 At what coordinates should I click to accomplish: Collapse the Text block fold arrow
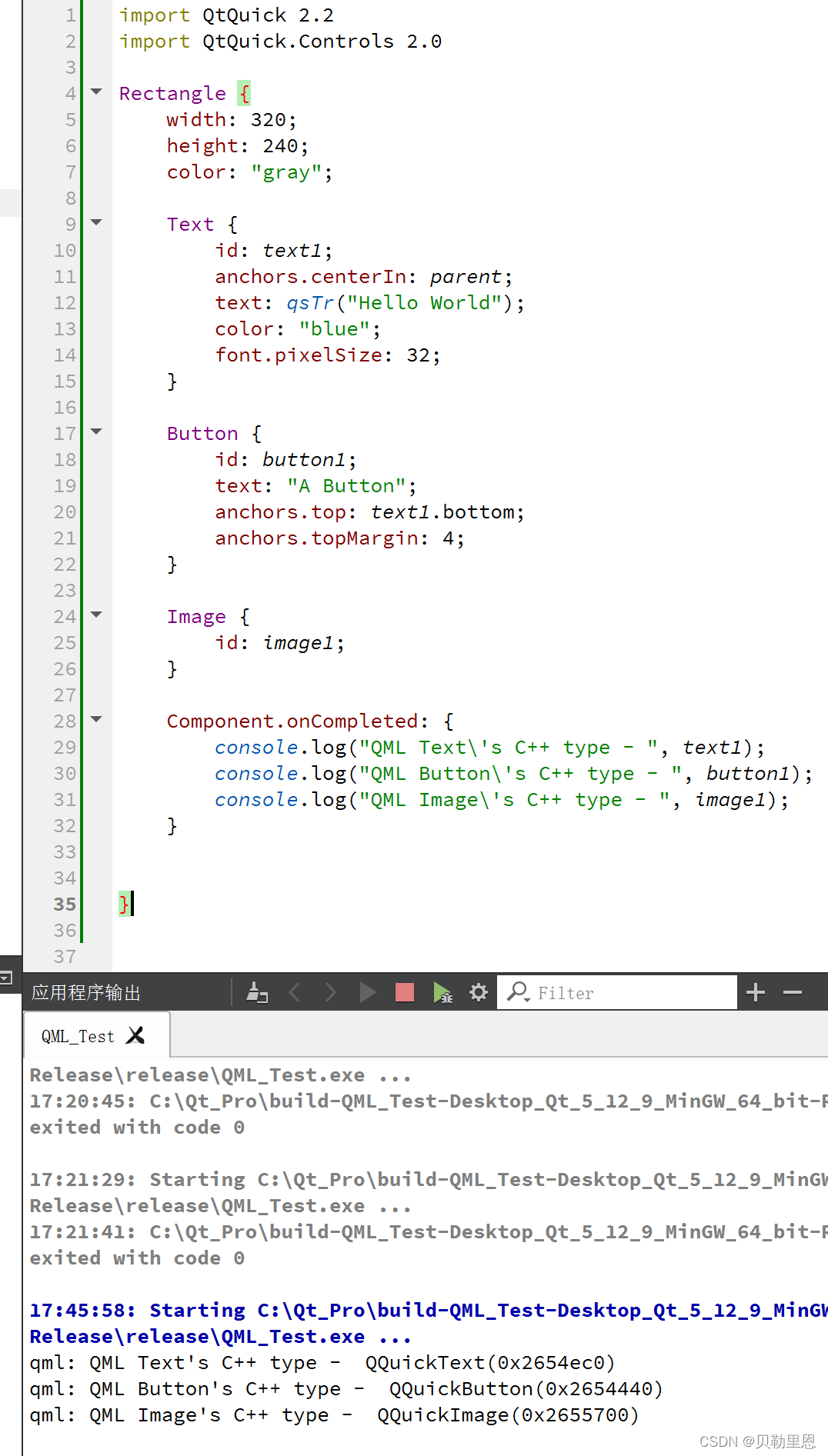point(96,222)
